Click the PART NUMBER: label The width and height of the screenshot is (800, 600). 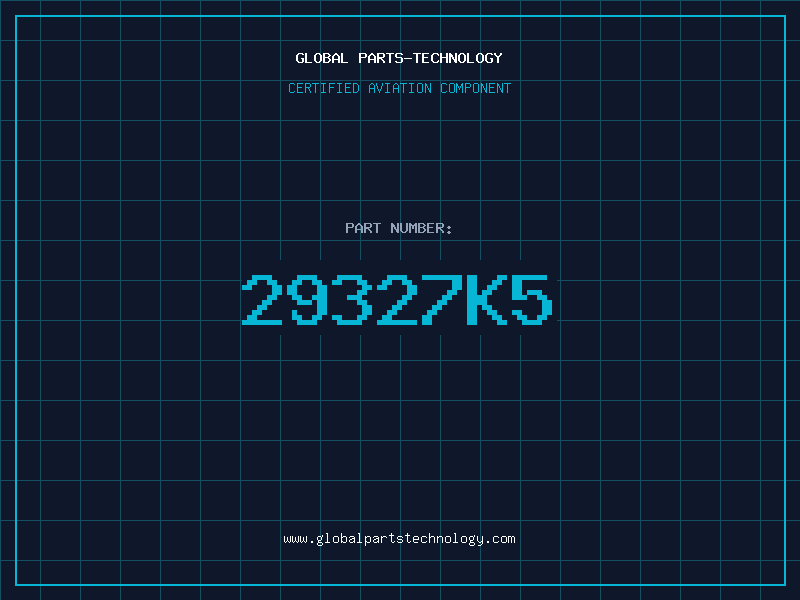(x=398, y=228)
